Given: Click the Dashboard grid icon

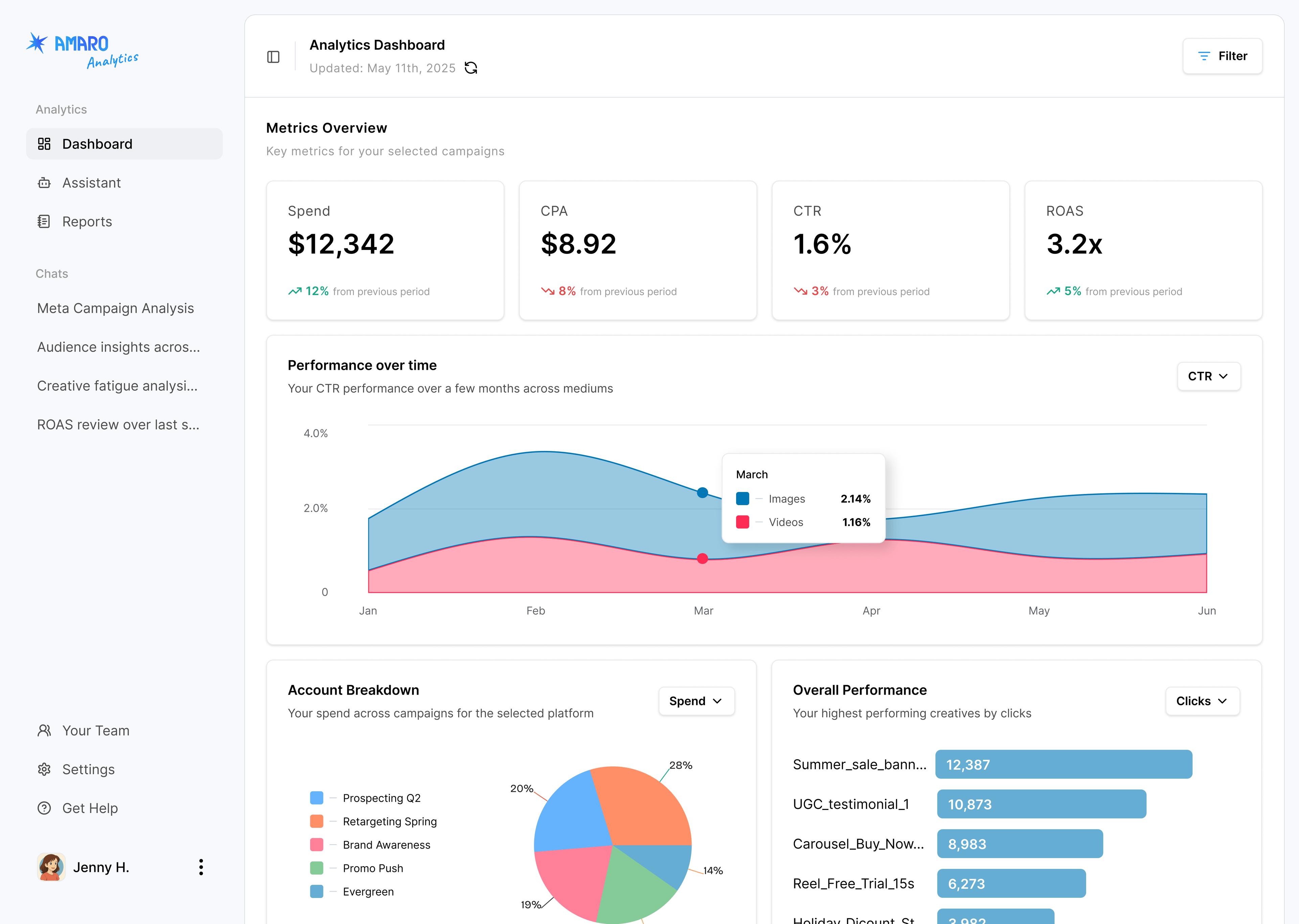Looking at the screenshot, I should point(44,144).
